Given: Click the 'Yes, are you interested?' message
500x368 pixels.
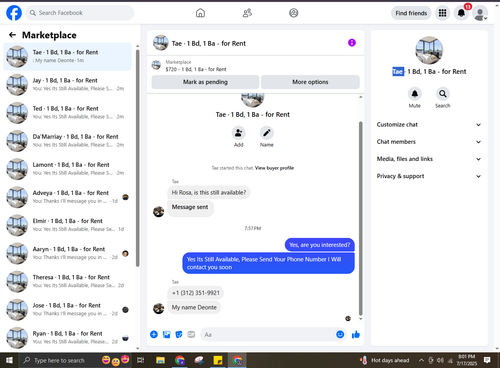Looking at the screenshot, I should tap(319, 245).
